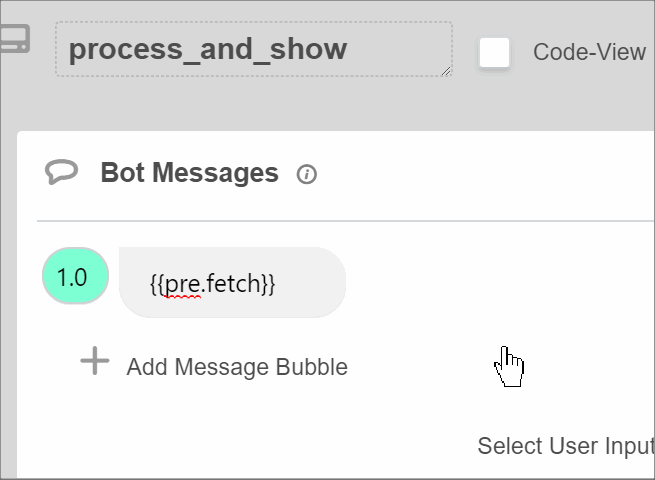Viewport: 655px width, 480px height.
Task: Place cursor after the word show in the name
Action: tap(348, 49)
